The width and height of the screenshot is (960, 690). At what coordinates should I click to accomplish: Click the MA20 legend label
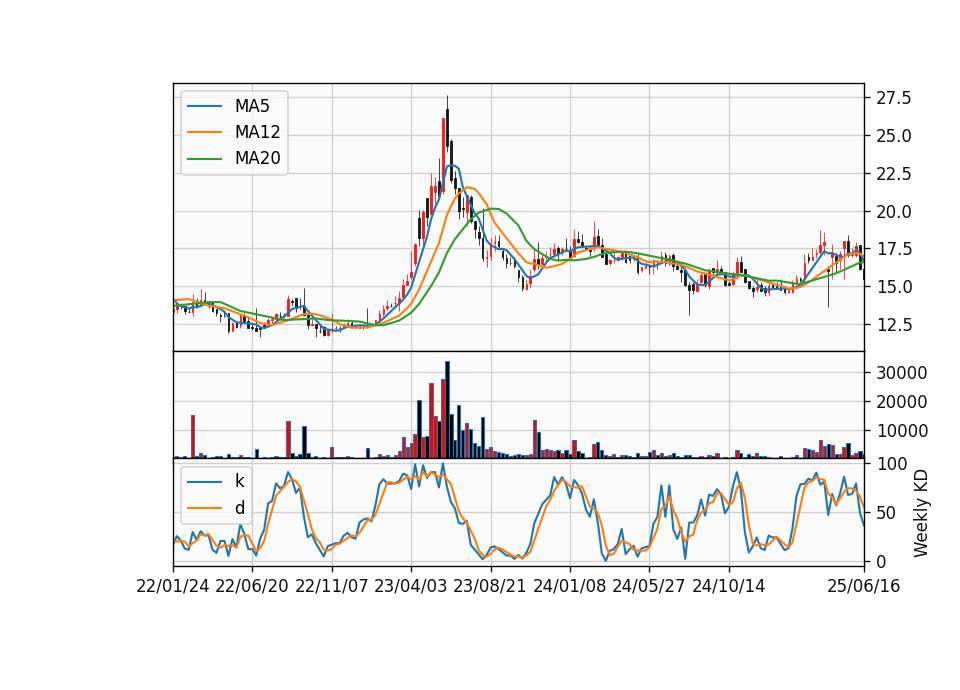pyautogui.click(x=257, y=158)
